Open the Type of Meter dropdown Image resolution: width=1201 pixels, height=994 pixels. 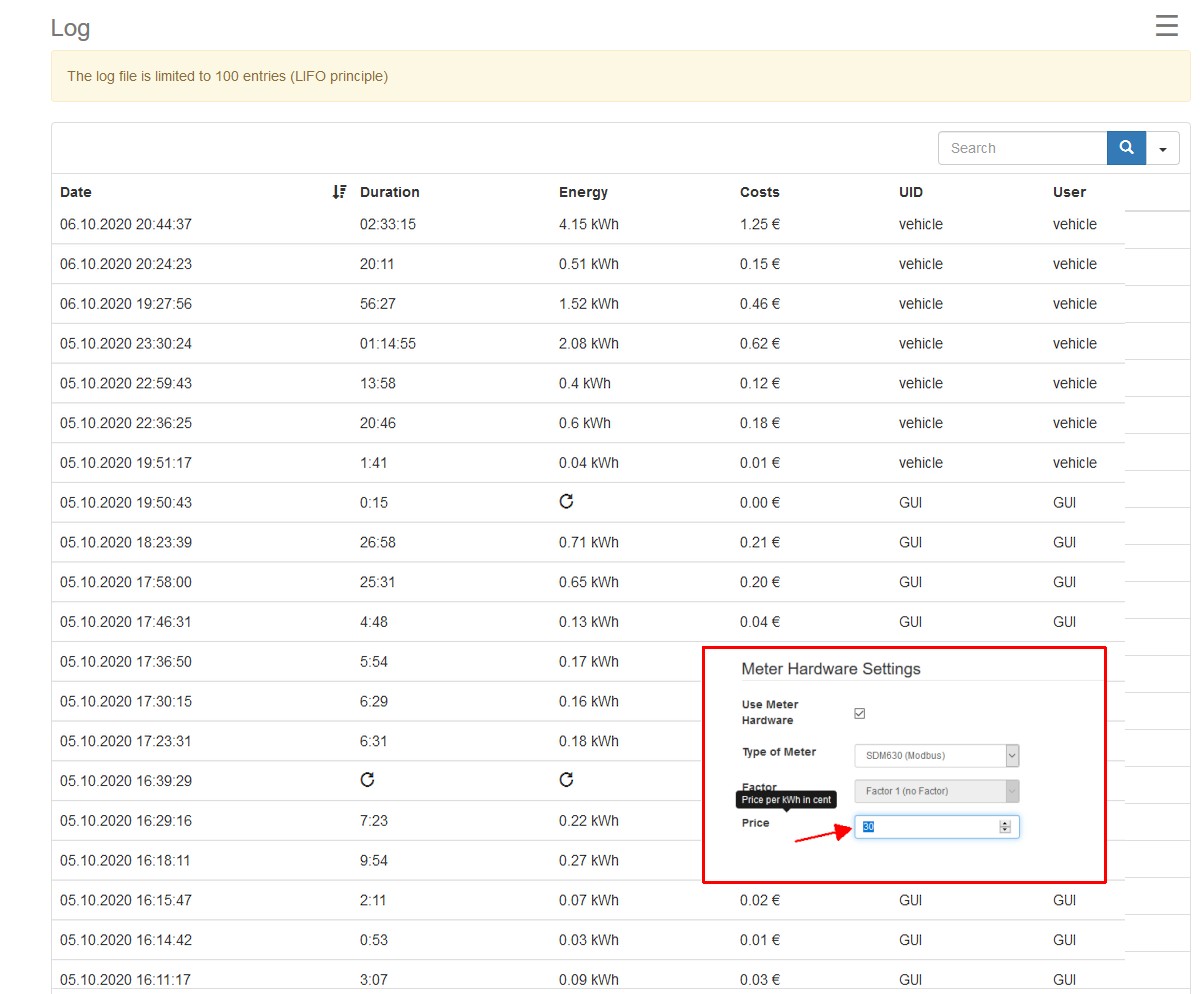pos(936,756)
